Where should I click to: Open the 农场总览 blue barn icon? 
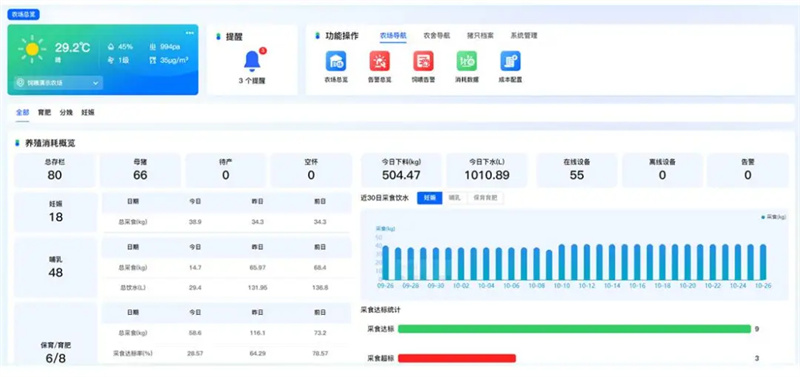click(x=336, y=61)
